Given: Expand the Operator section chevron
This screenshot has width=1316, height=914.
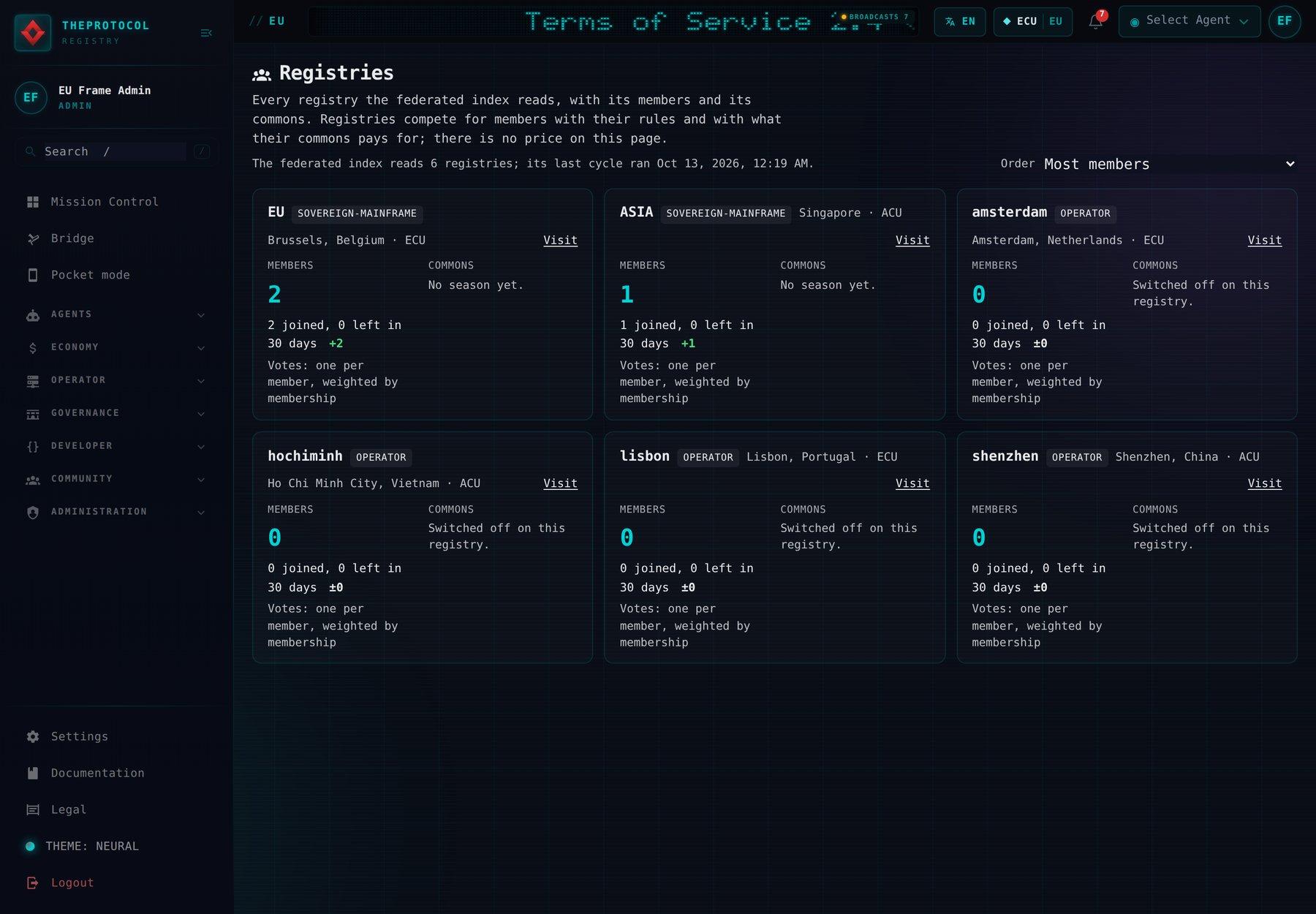Looking at the screenshot, I should pyautogui.click(x=201, y=381).
